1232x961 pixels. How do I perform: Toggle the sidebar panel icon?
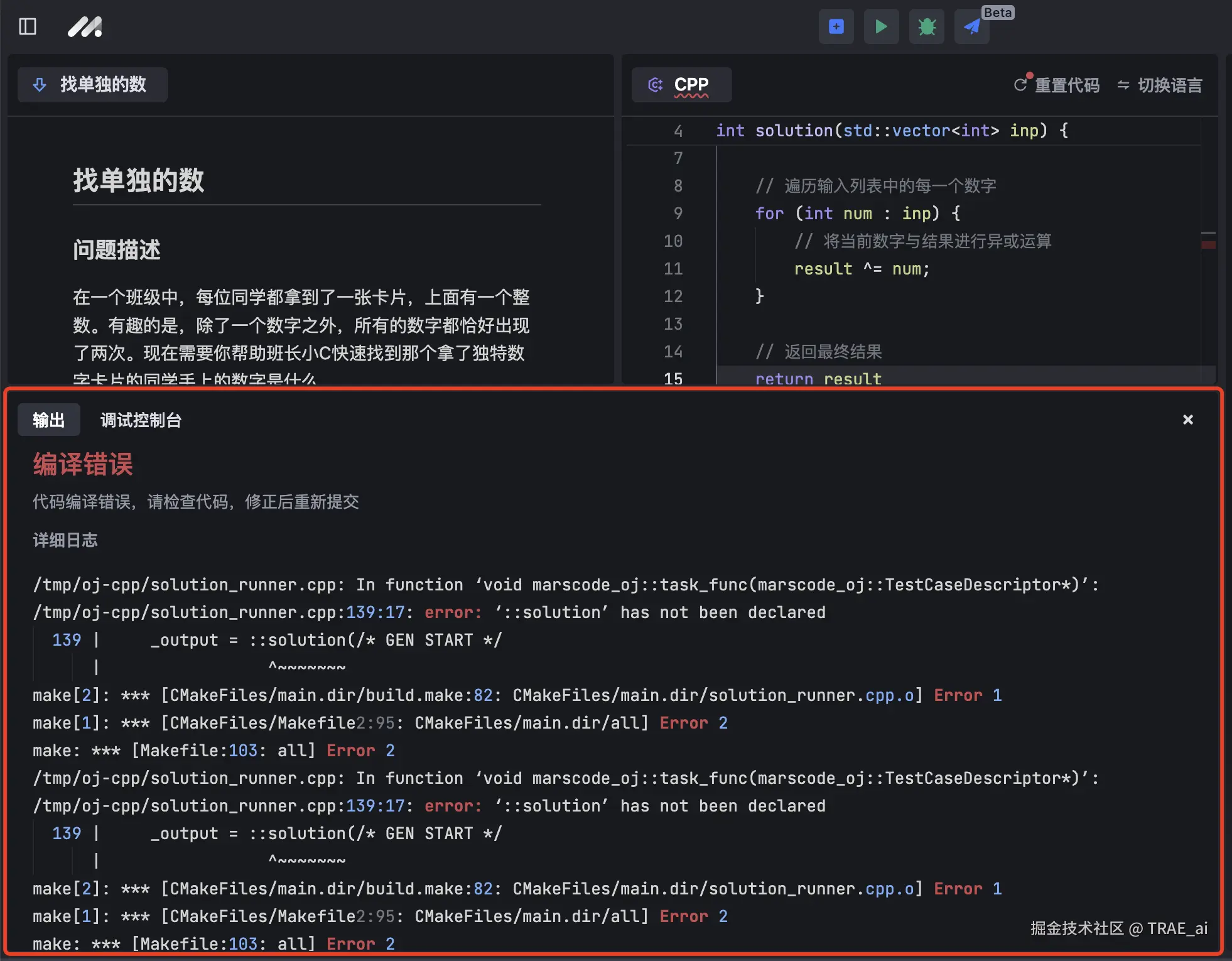coord(28,26)
